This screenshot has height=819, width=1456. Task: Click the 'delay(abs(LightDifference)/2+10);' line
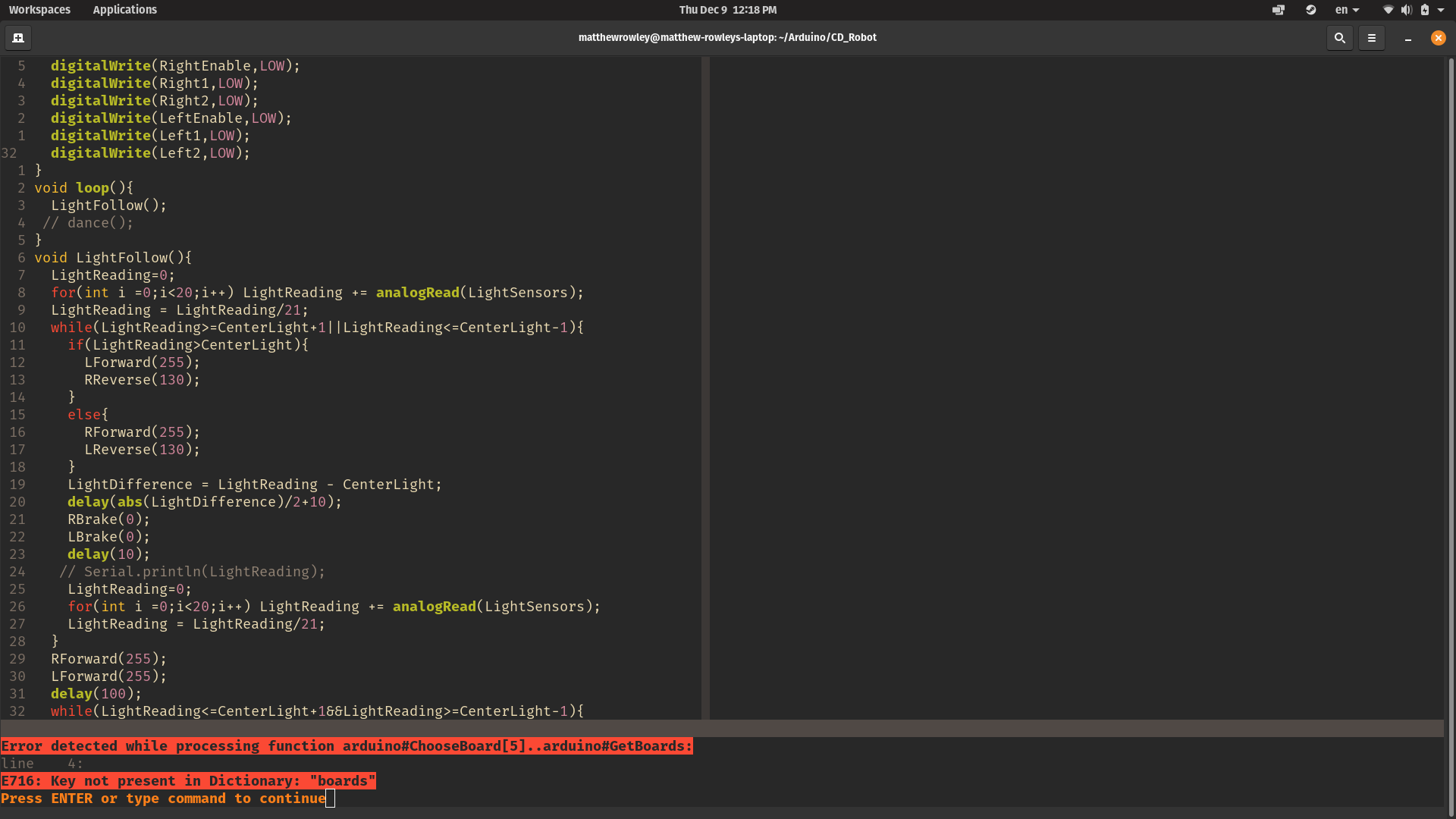click(x=205, y=502)
